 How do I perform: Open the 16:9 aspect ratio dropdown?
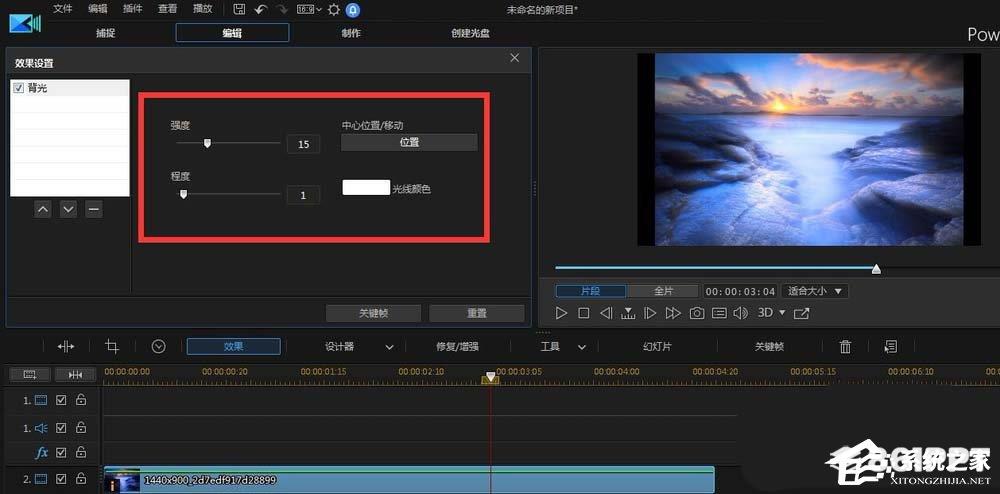pyautogui.click(x=309, y=10)
